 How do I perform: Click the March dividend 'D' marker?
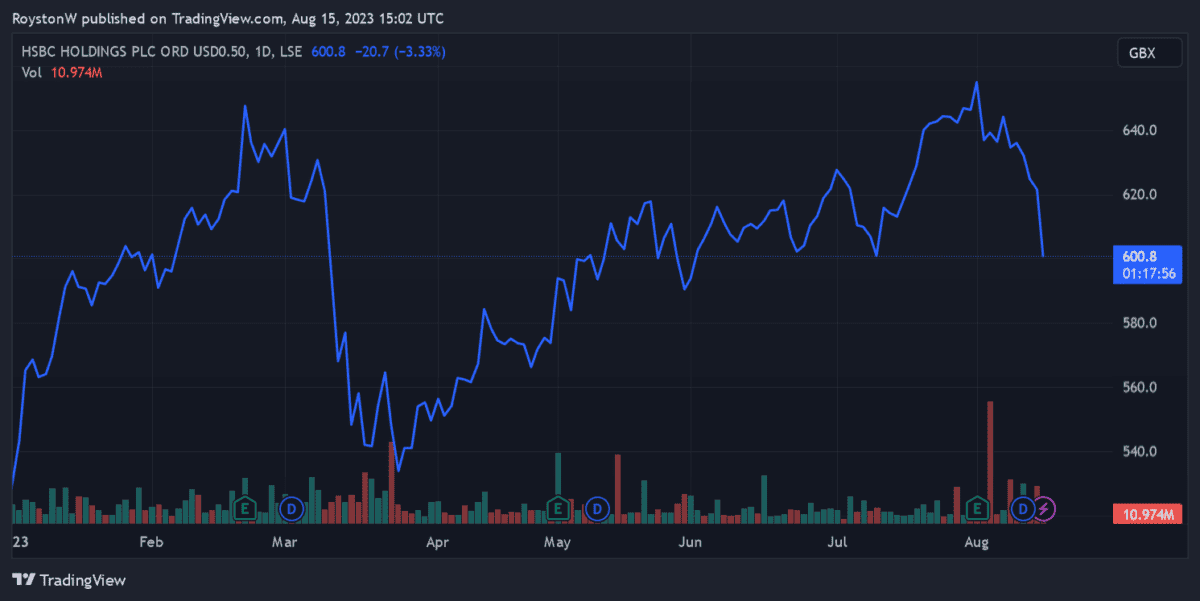click(291, 509)
